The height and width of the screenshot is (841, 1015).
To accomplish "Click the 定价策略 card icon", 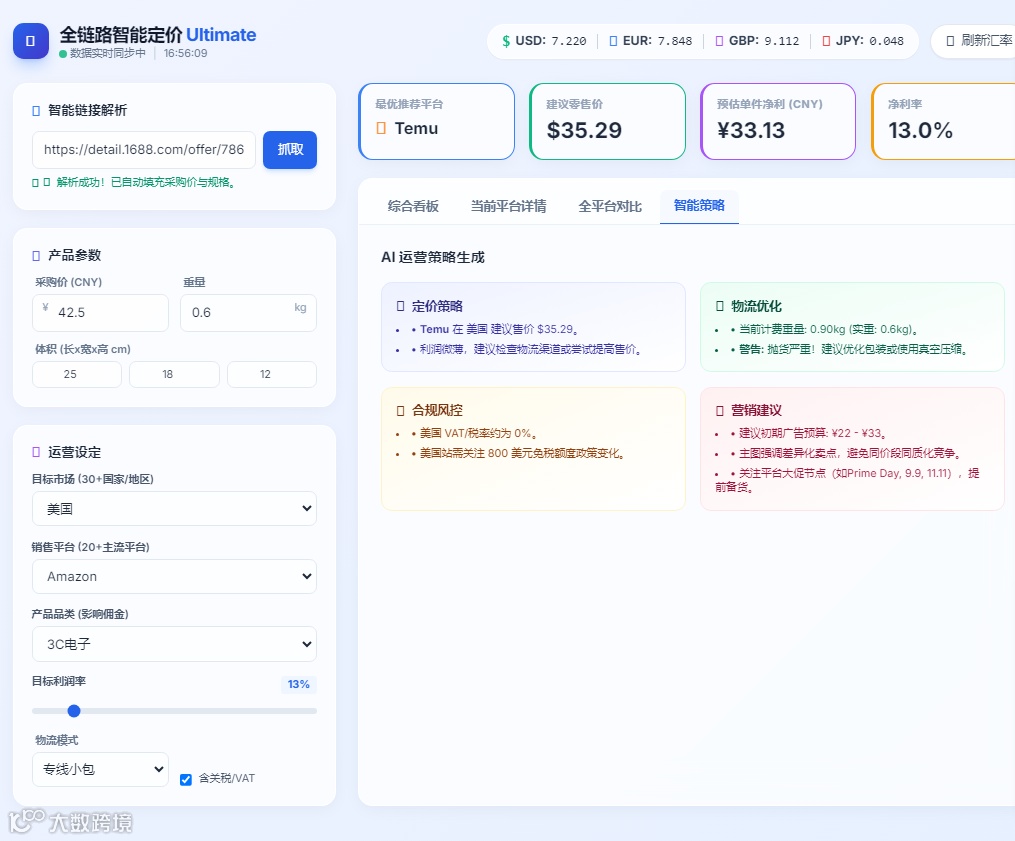I will [x=401, y=306].
